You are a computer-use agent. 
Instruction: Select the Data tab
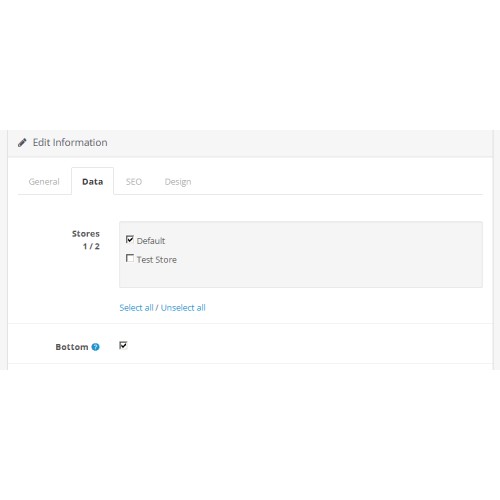[92, 181]
